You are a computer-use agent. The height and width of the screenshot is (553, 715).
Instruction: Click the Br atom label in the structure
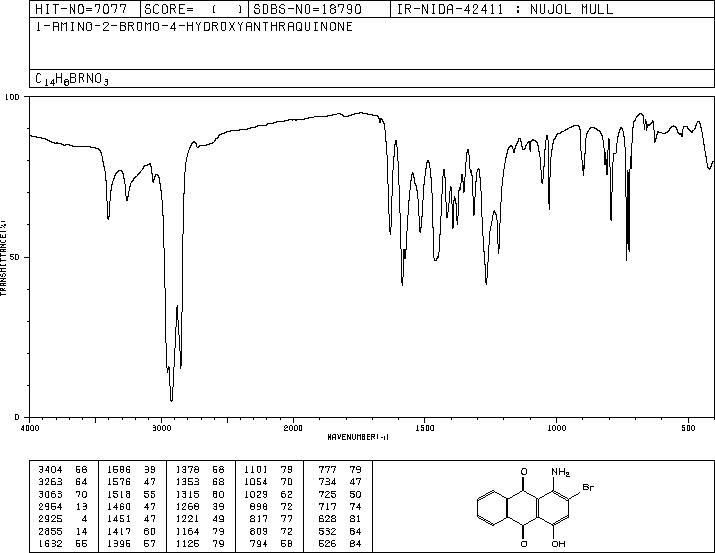[x=588, y=487]
